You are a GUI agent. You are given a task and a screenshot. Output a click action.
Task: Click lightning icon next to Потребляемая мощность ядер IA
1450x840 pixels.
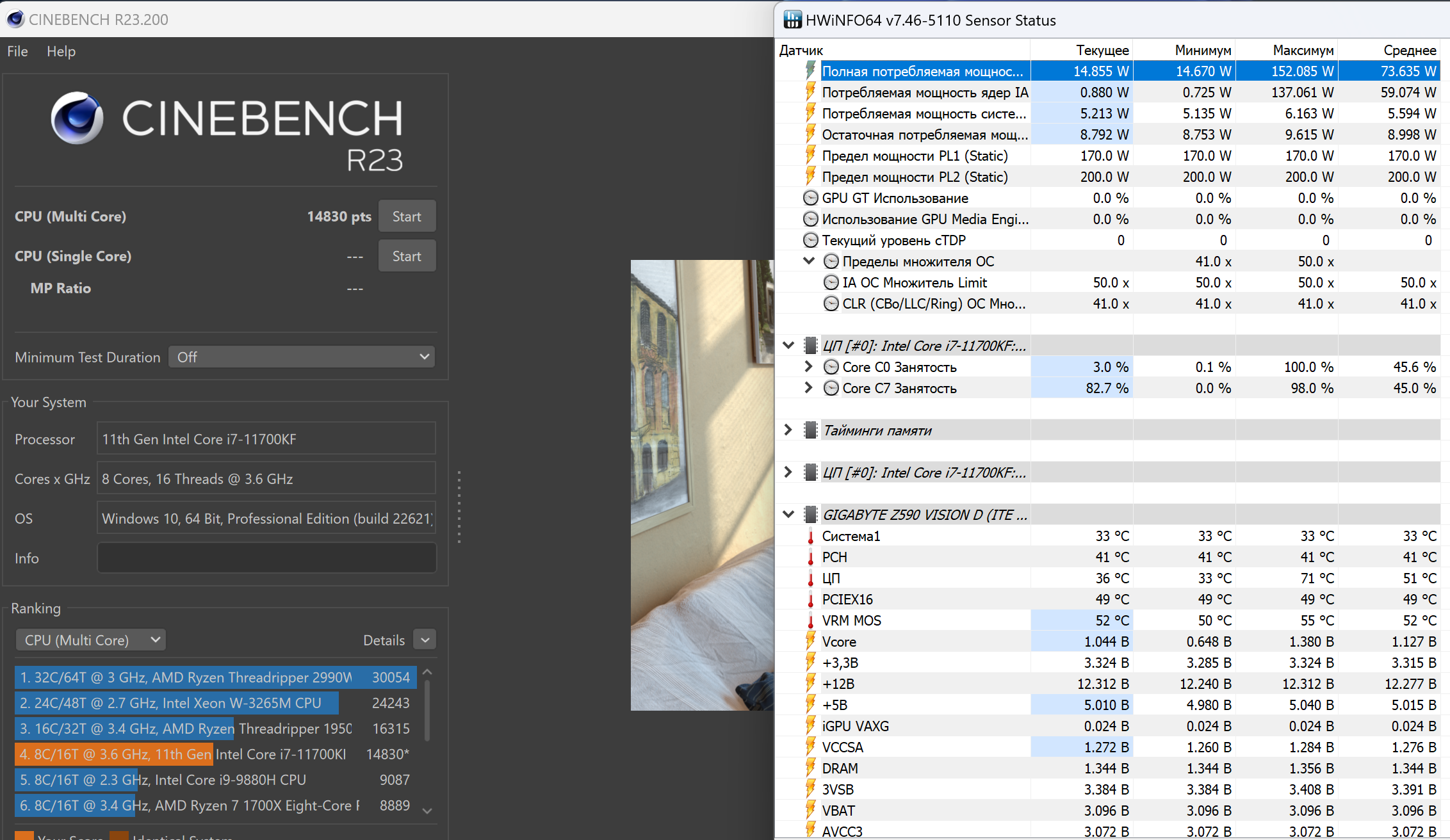pos(810,92)
